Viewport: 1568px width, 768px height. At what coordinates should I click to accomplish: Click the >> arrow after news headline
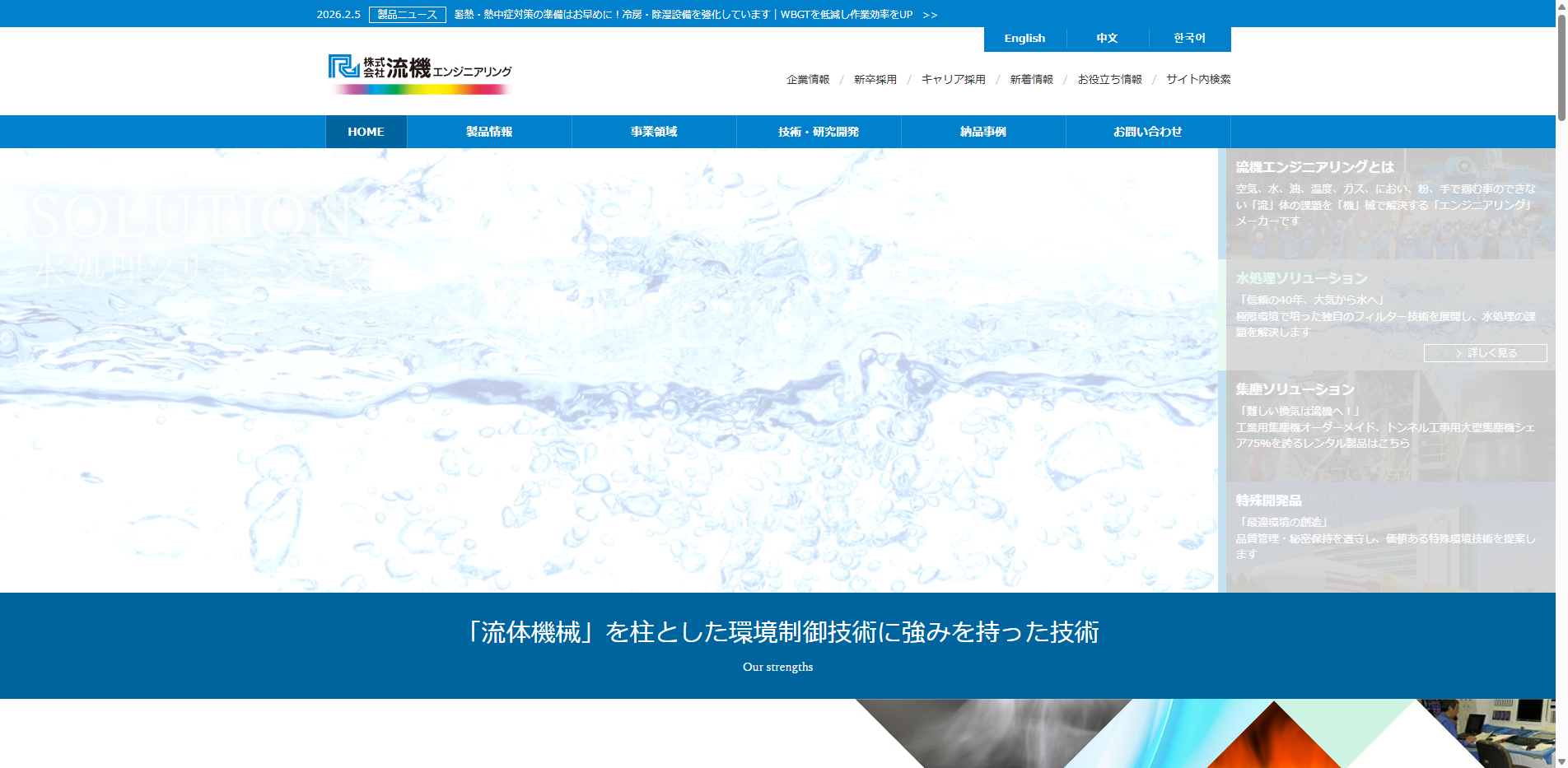click(x=930, y=15)
